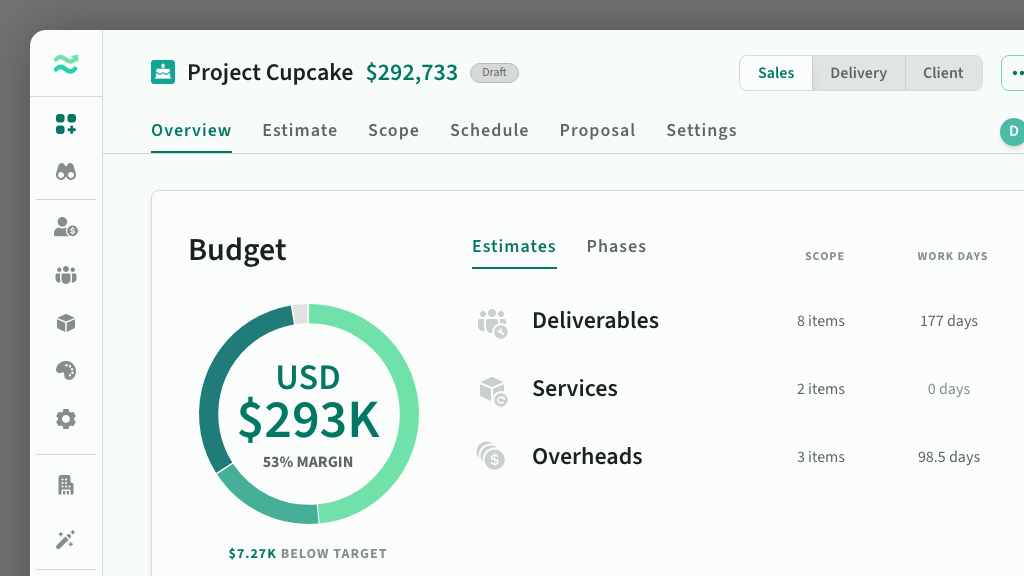This screenshot has width=1024, height=576.
Task: Go to the Estimate tab
Action: (300, 130)
